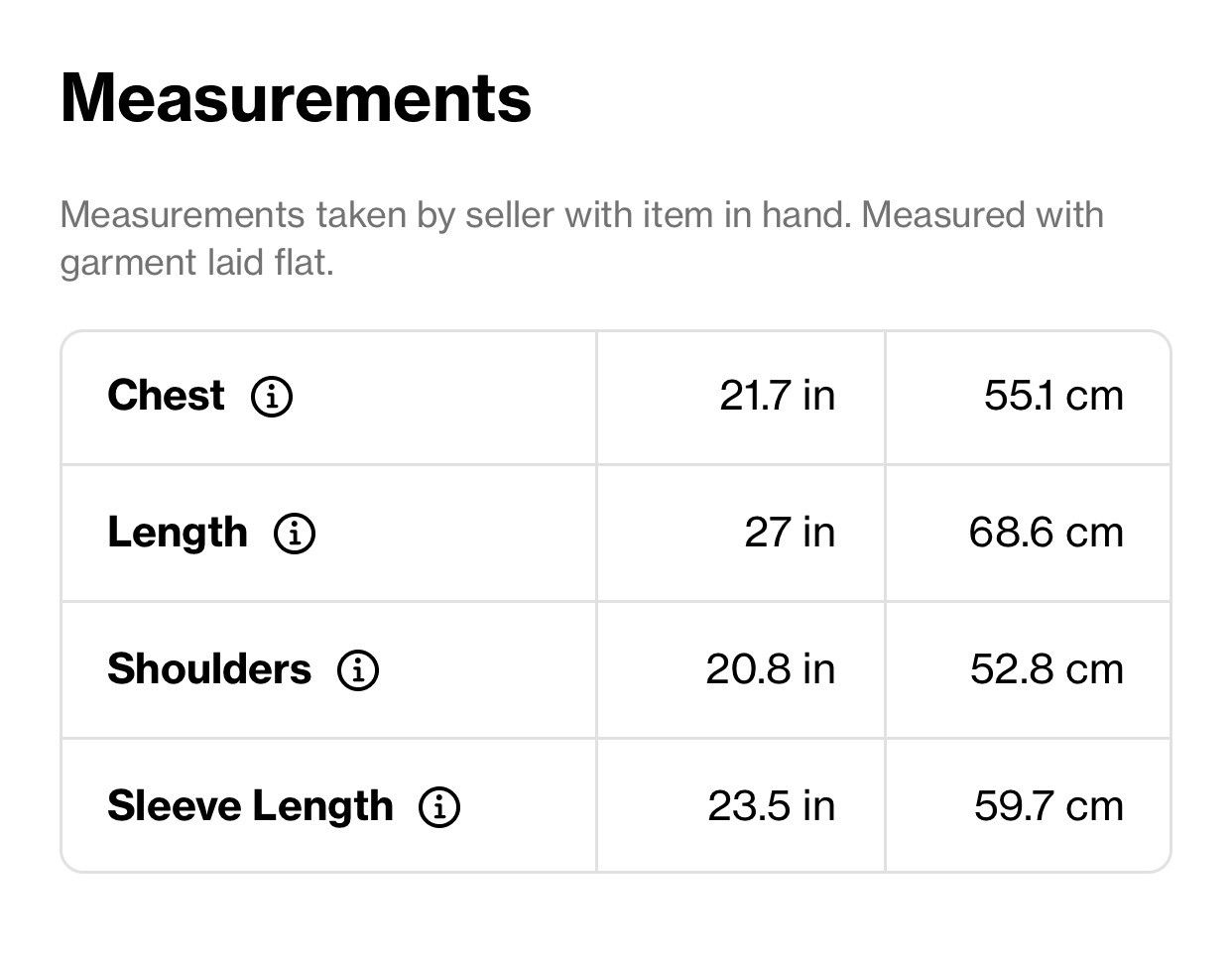Select the 27 in length value

[x=790, y=533]
